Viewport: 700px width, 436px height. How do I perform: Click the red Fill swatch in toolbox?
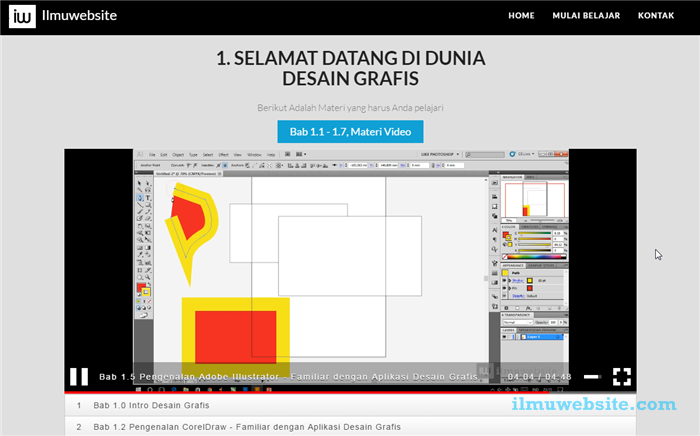pos(141,287)
